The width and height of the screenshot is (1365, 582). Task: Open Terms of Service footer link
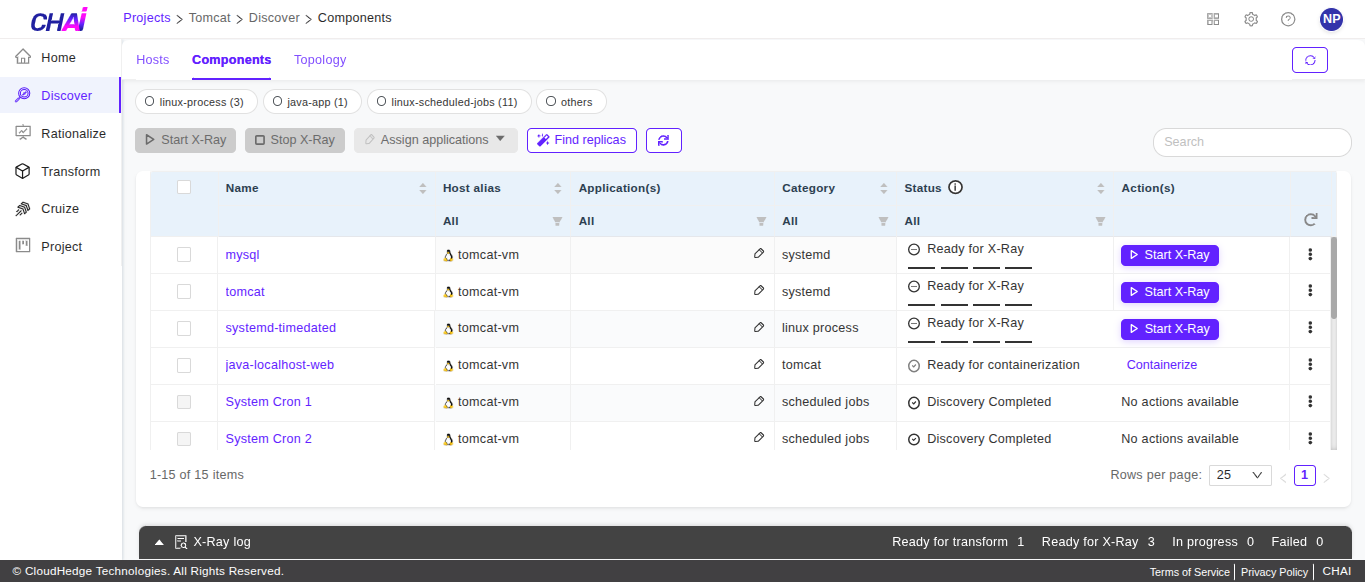[x=1190, y=572]
